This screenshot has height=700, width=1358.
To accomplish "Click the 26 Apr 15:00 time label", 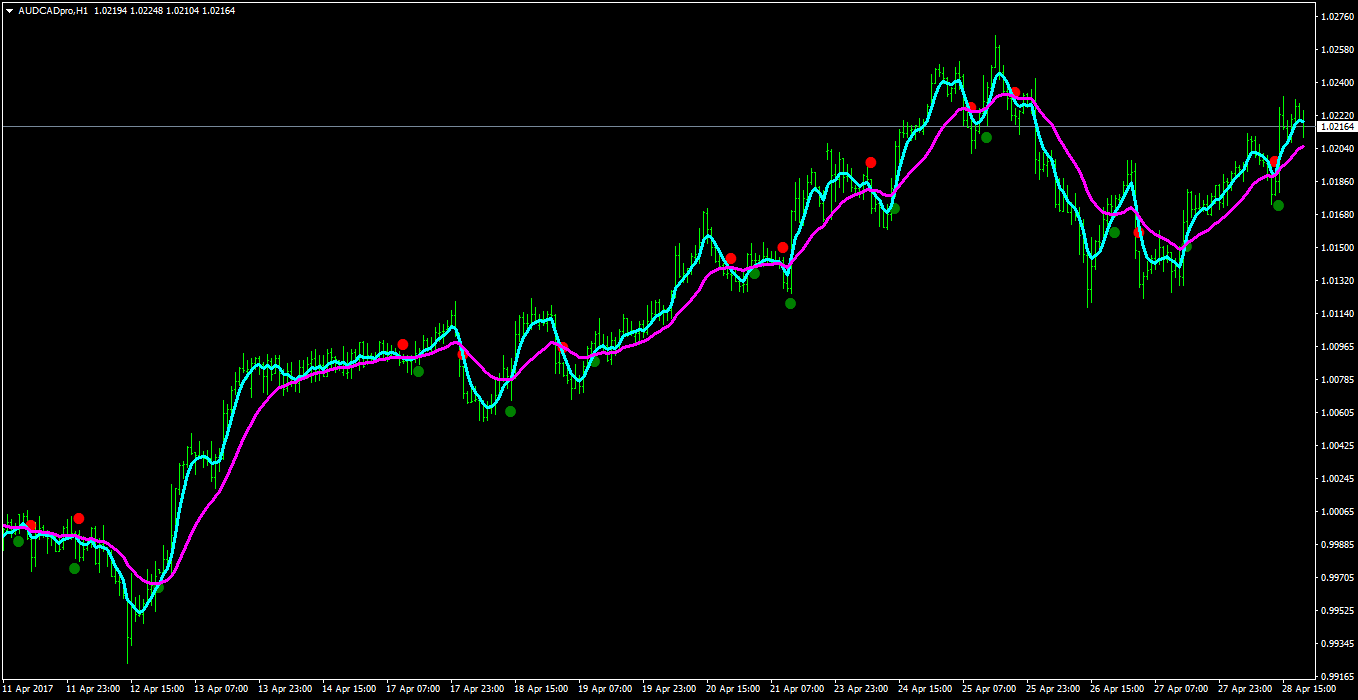I will [x=1117, y=689].
